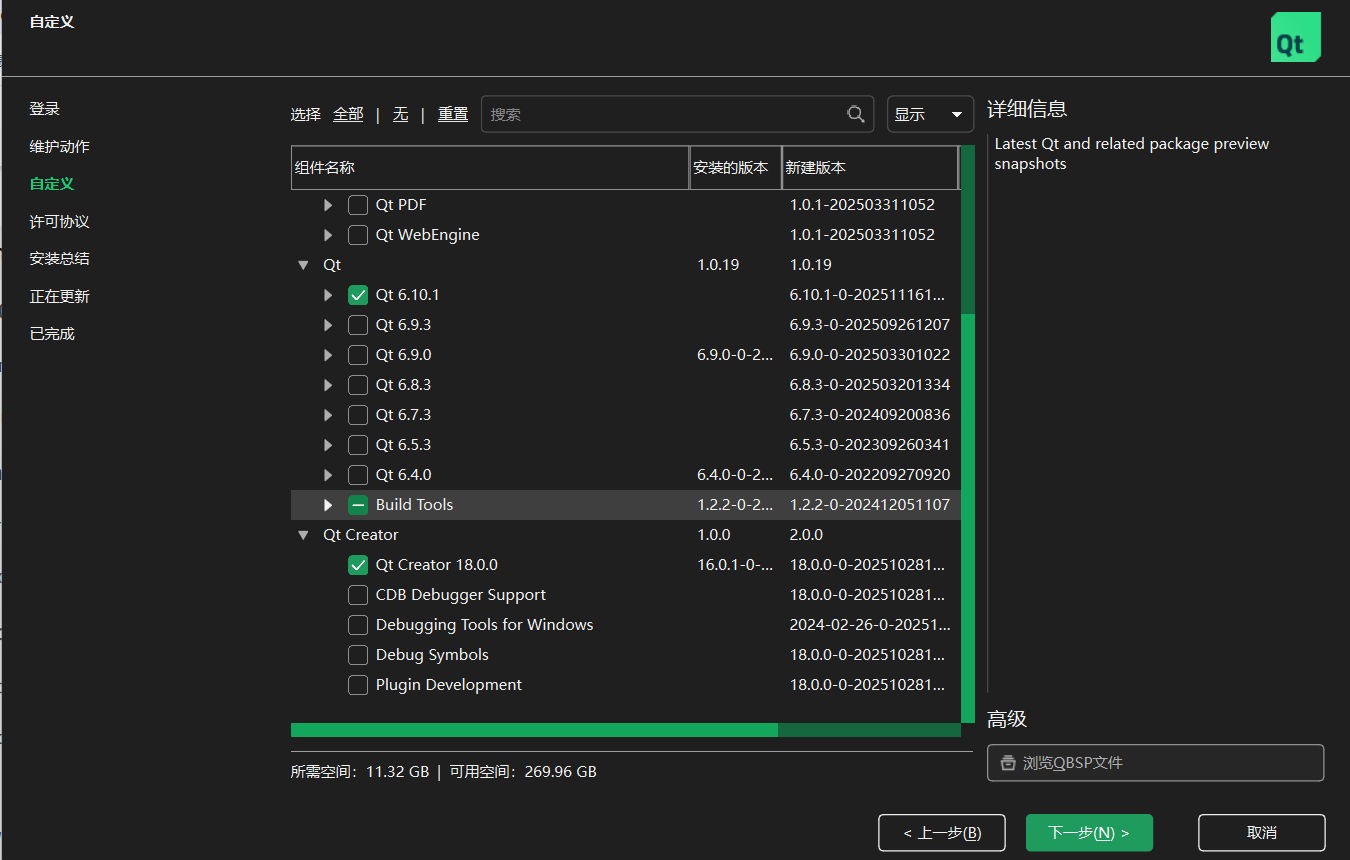Uncheck Qt Creator 18.0.0 checkbox

click(x=358, y=565)
